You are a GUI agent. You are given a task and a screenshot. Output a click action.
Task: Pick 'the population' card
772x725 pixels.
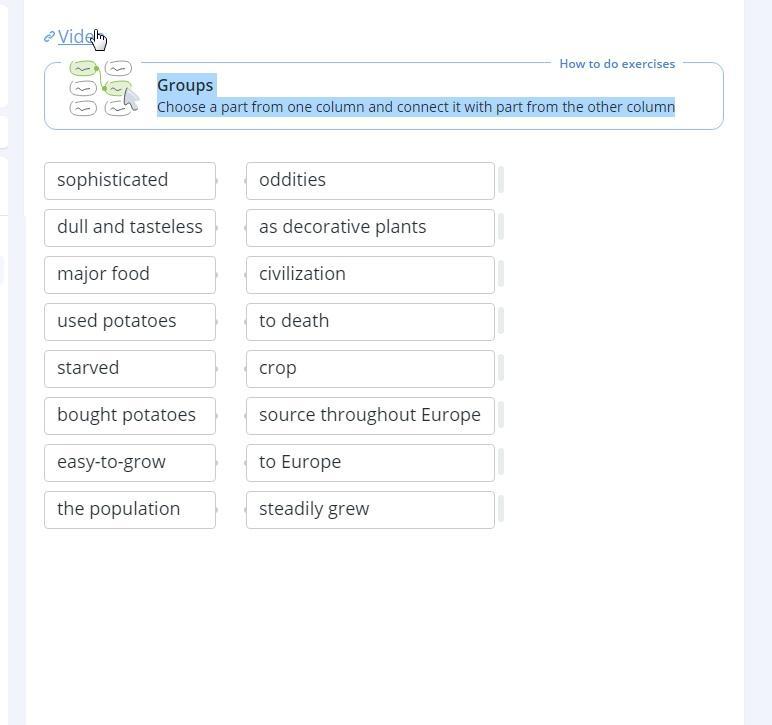click(x=130, y=510)
